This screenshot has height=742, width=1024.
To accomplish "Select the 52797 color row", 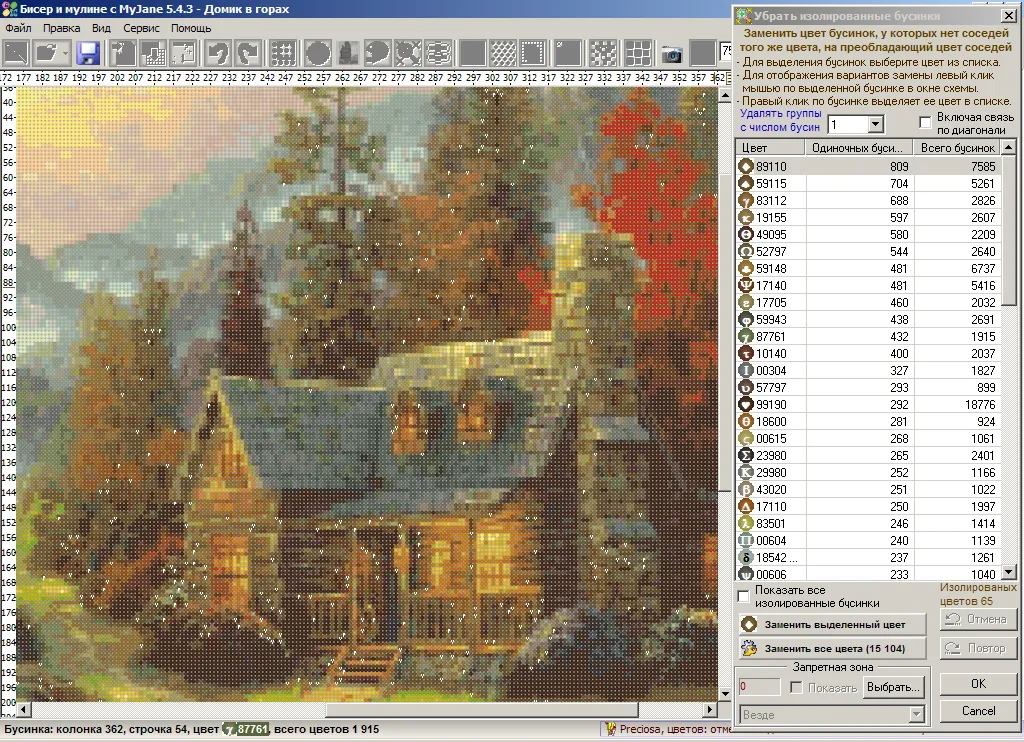I will [x=869, y=251].
